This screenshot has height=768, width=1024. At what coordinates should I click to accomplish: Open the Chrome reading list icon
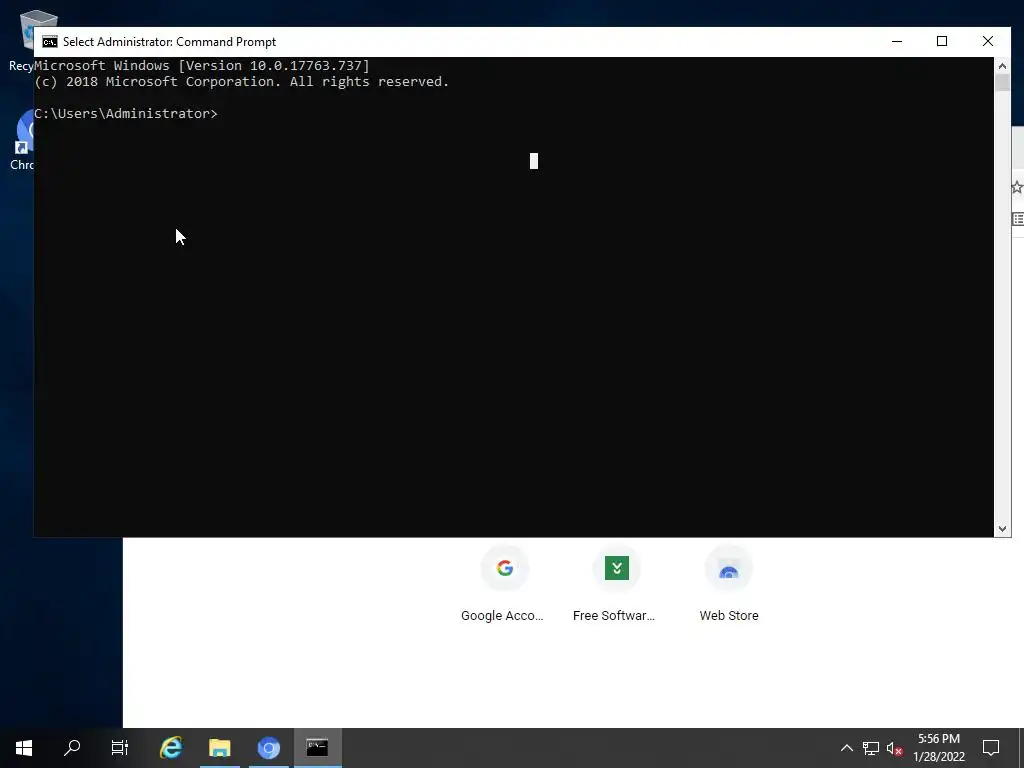coord(1017,219)
